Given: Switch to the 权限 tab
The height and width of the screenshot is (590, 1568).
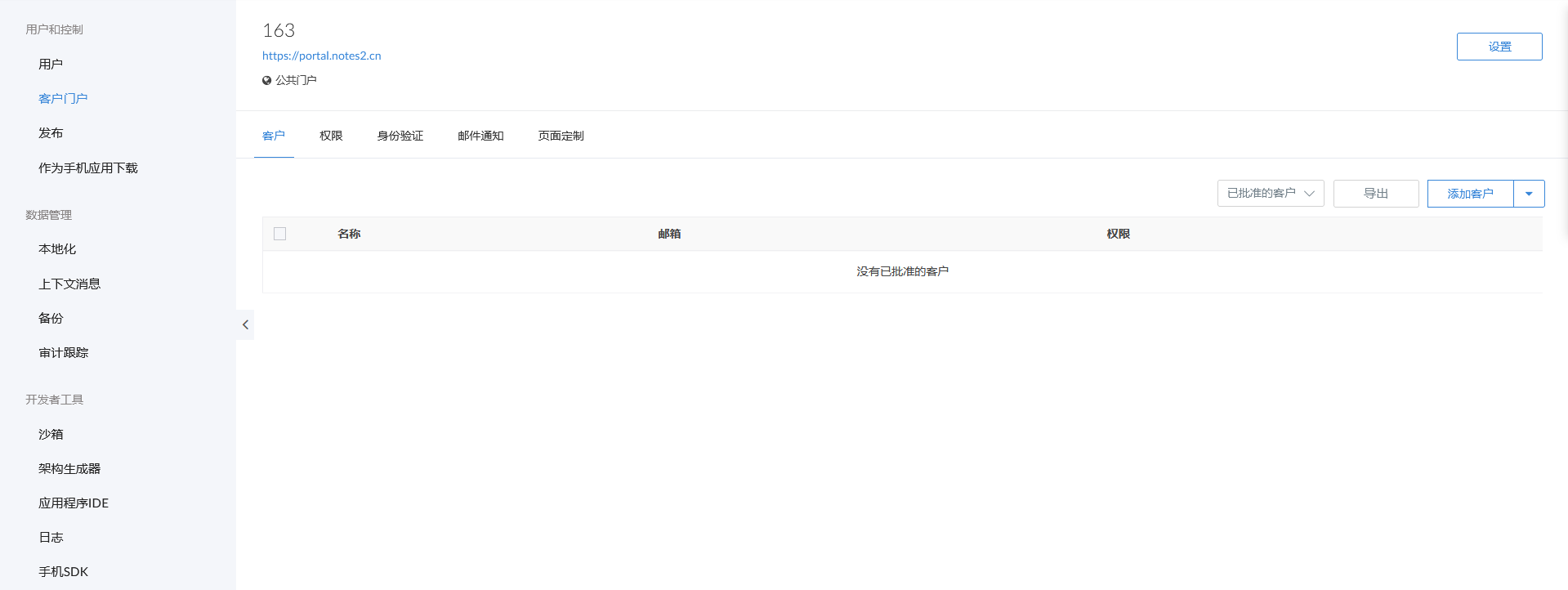Looking at the screenshot, I should pos(331,136).
